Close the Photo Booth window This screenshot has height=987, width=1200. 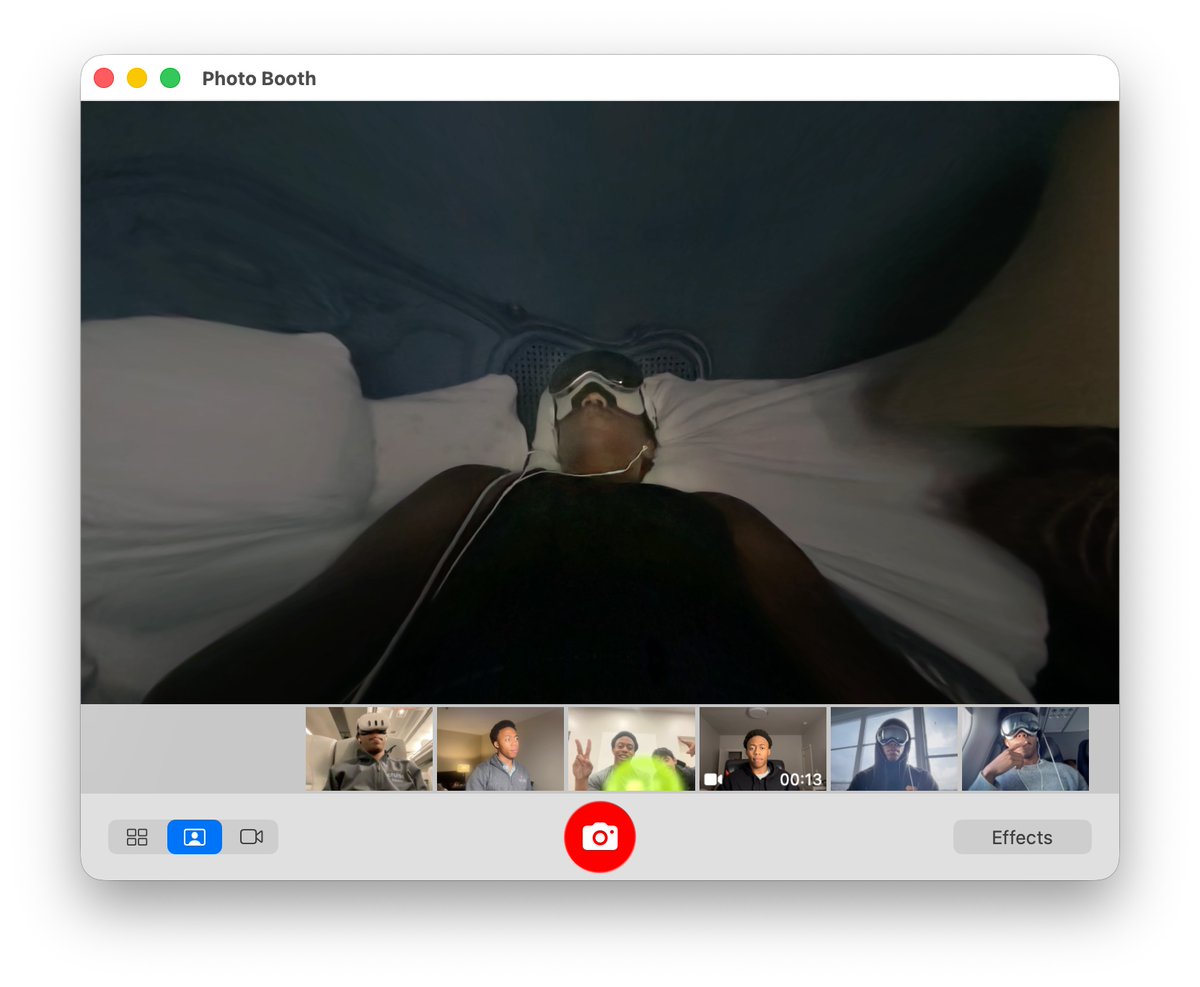coord(104,78)
